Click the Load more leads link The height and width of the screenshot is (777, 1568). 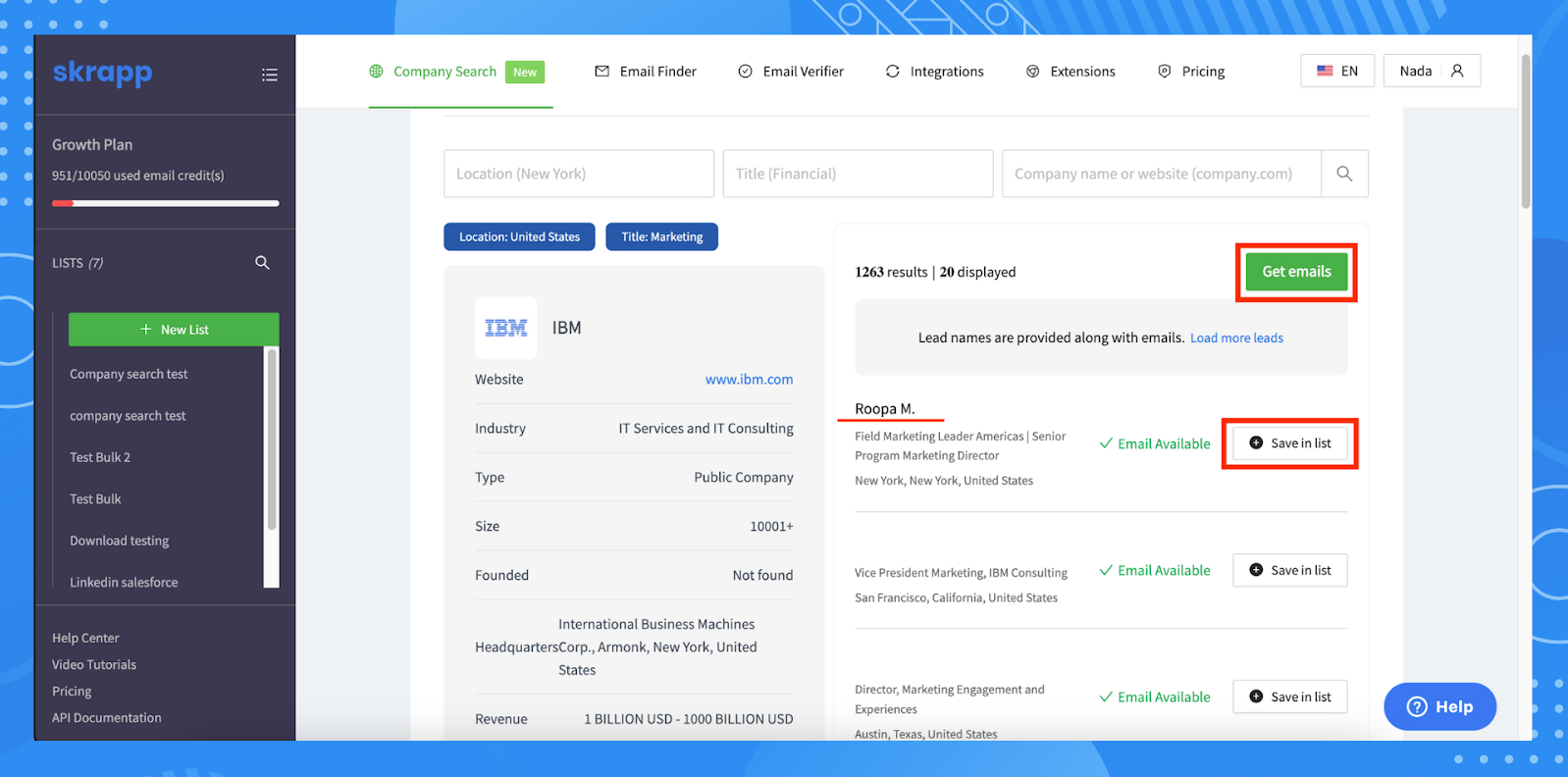[x=1236, y=338]
